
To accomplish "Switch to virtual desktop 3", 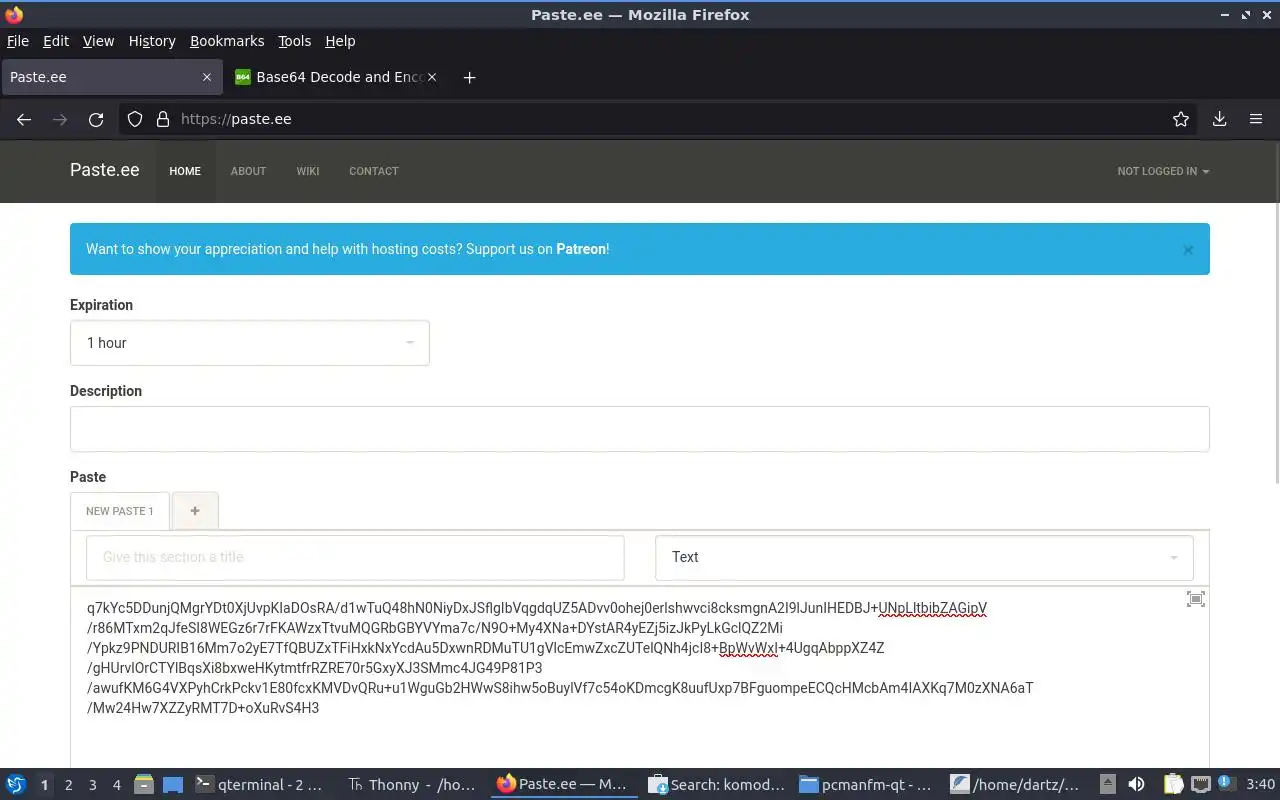I will [92, 785].
